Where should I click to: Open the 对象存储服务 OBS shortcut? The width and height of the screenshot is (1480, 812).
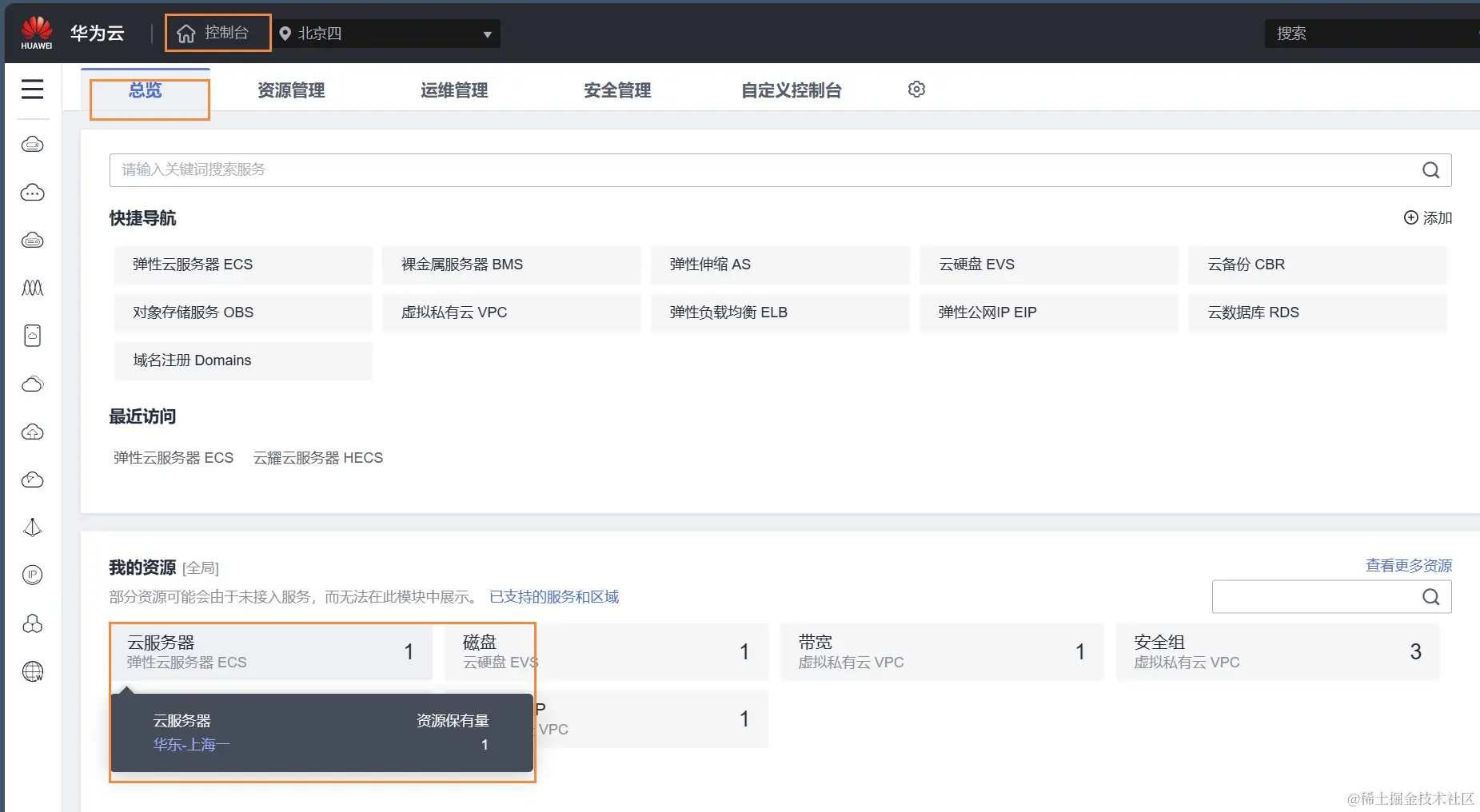243,312
